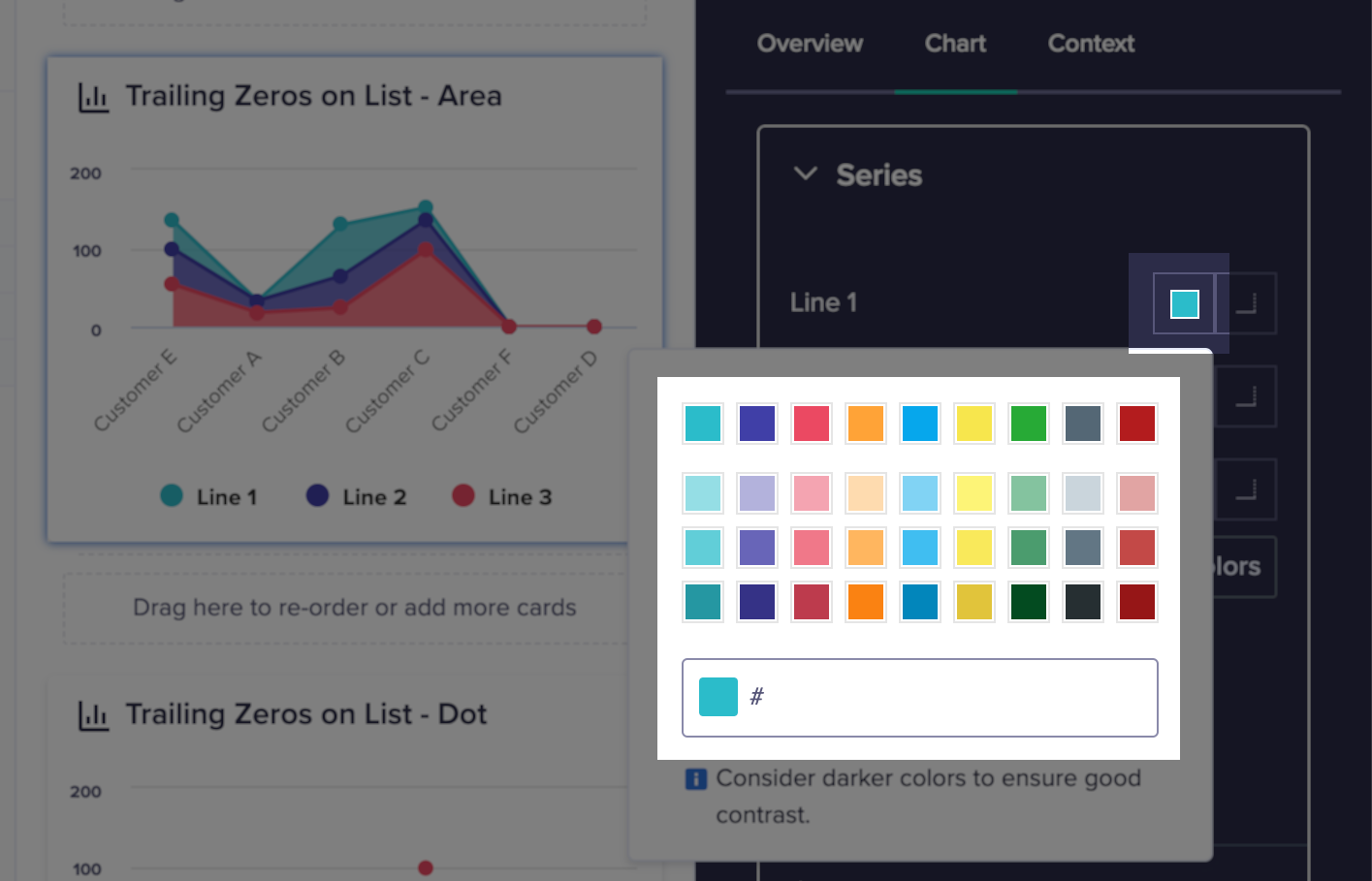This screenshot has width=1372, height=881.
Task: Select the dark navy swatch in the bottom row
Action: click(x=756, y=601)
